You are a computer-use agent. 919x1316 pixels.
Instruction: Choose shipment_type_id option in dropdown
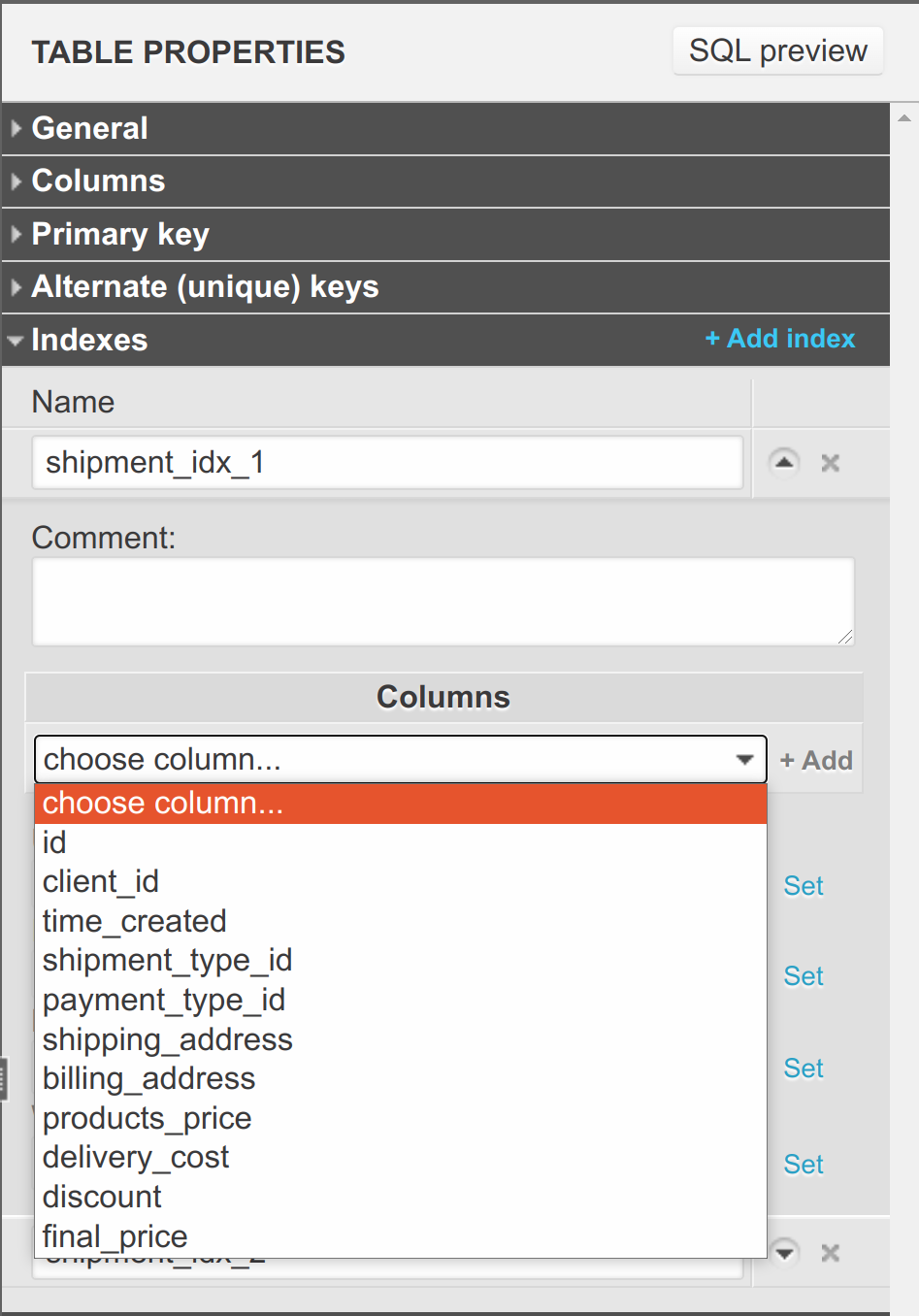[x=167, y=960]
